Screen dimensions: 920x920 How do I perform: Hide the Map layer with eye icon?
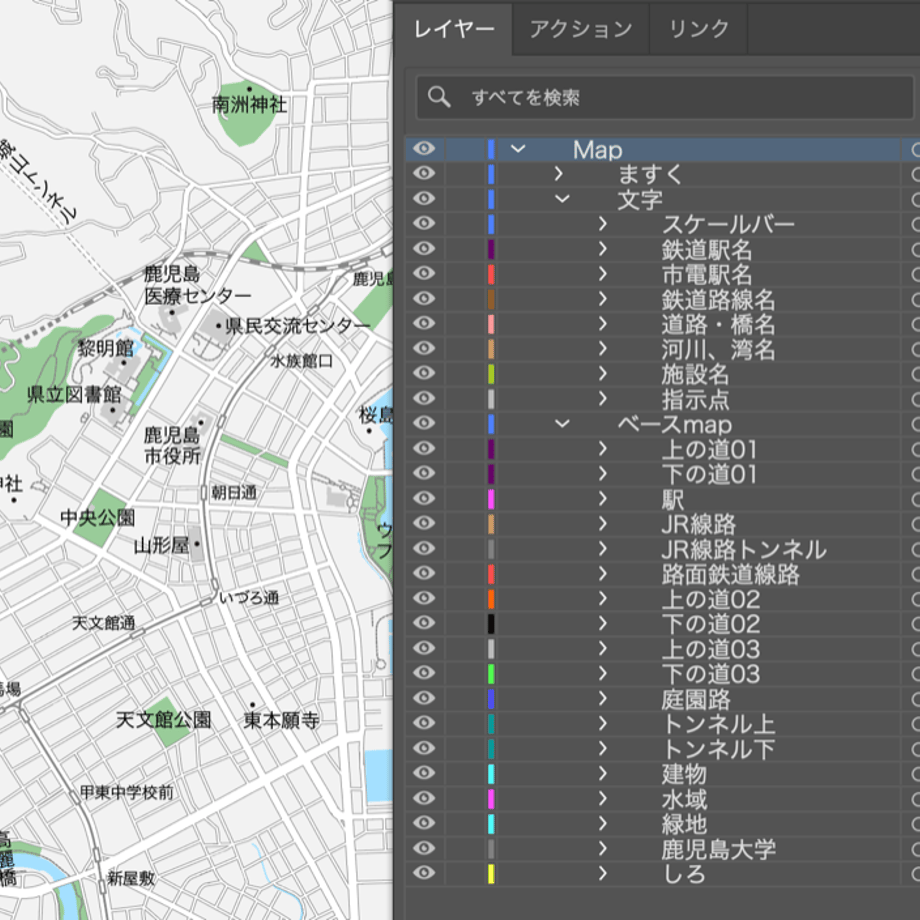click(424, 148)
